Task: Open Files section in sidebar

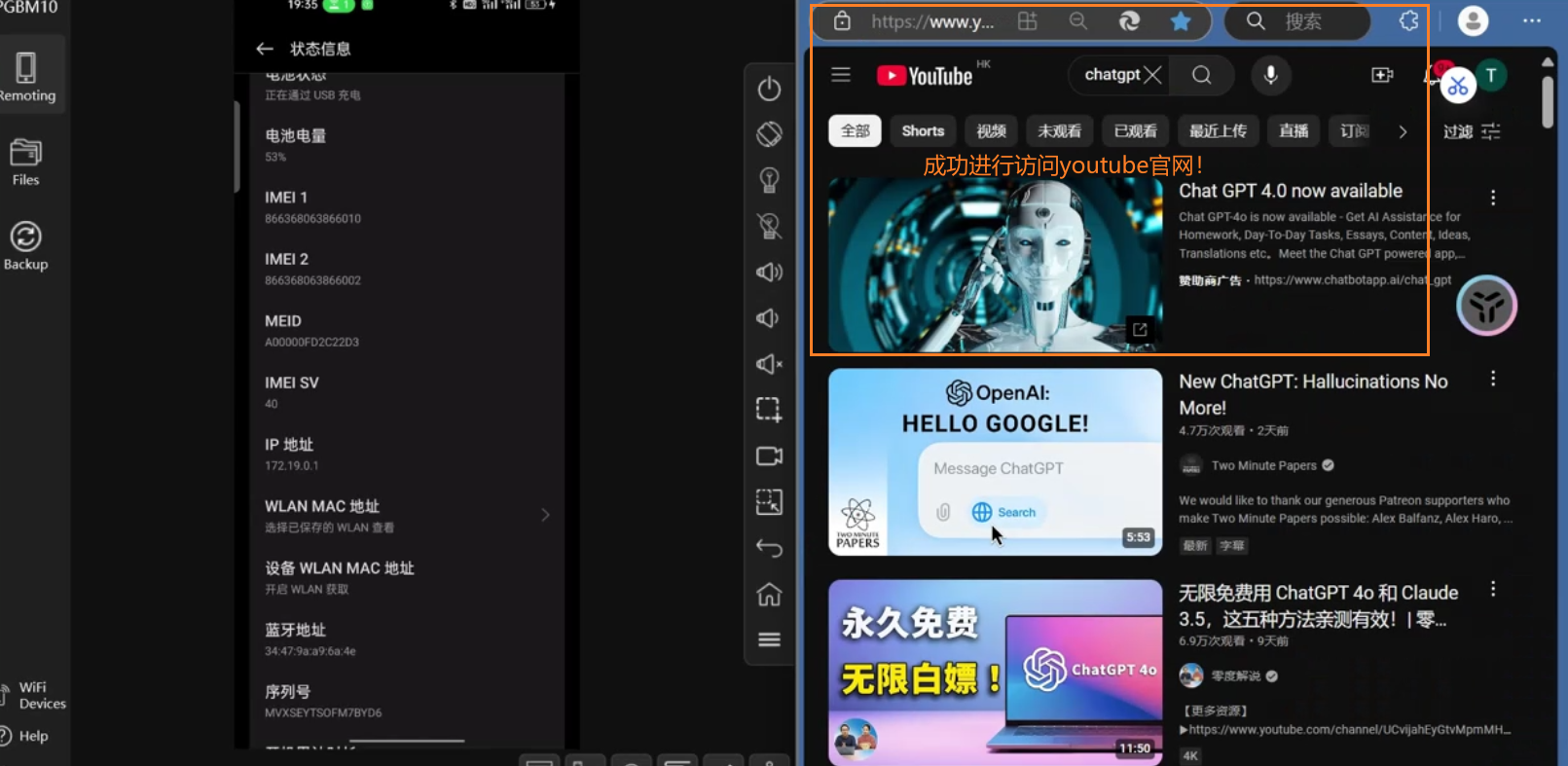Action: pyautogui.click(x=26, y=162)
